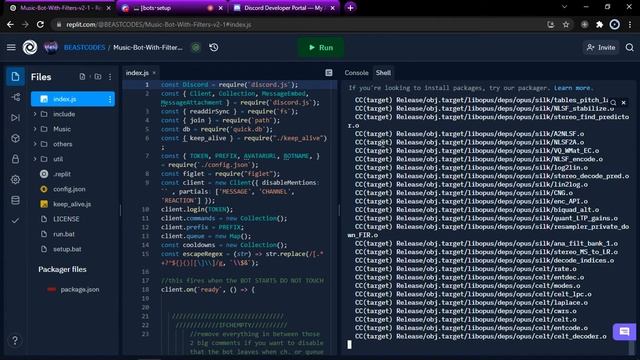Open the run.bat file
Viewport: 640px width, 360px height.
coord(64,234)
